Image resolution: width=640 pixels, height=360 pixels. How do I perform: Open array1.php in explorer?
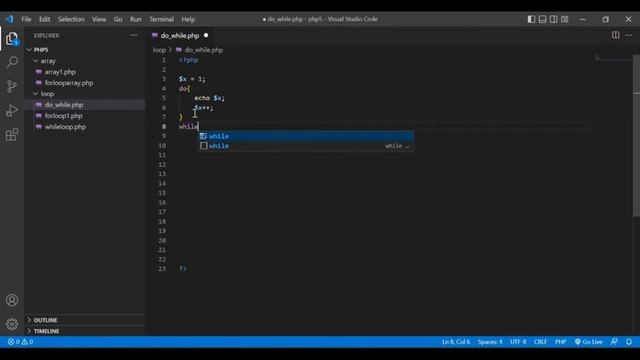(60, 72)
